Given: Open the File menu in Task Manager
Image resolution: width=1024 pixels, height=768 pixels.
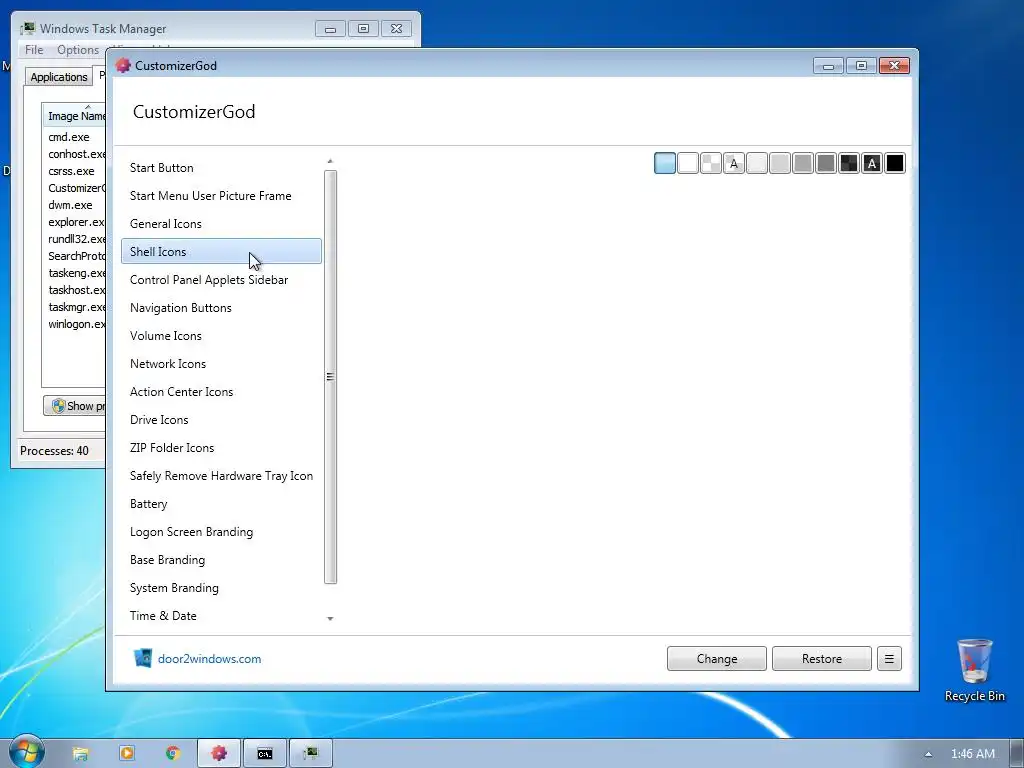Looking at the screenshot, I should click(34, 50).
